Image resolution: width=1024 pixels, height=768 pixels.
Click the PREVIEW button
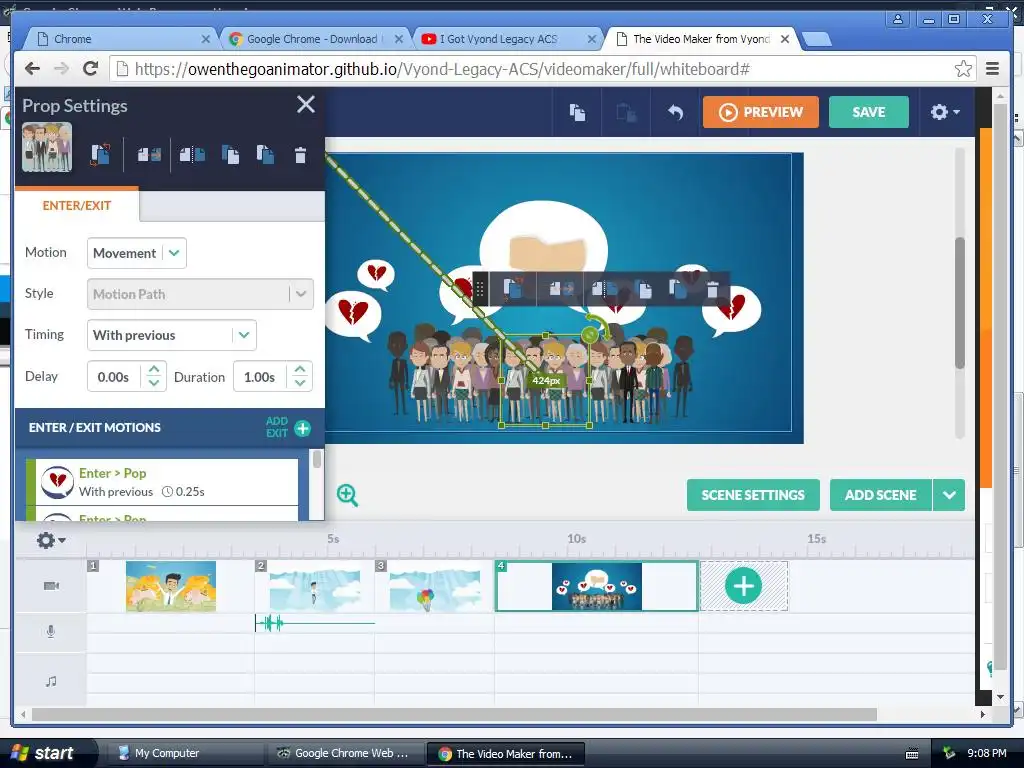click(761, 112)
